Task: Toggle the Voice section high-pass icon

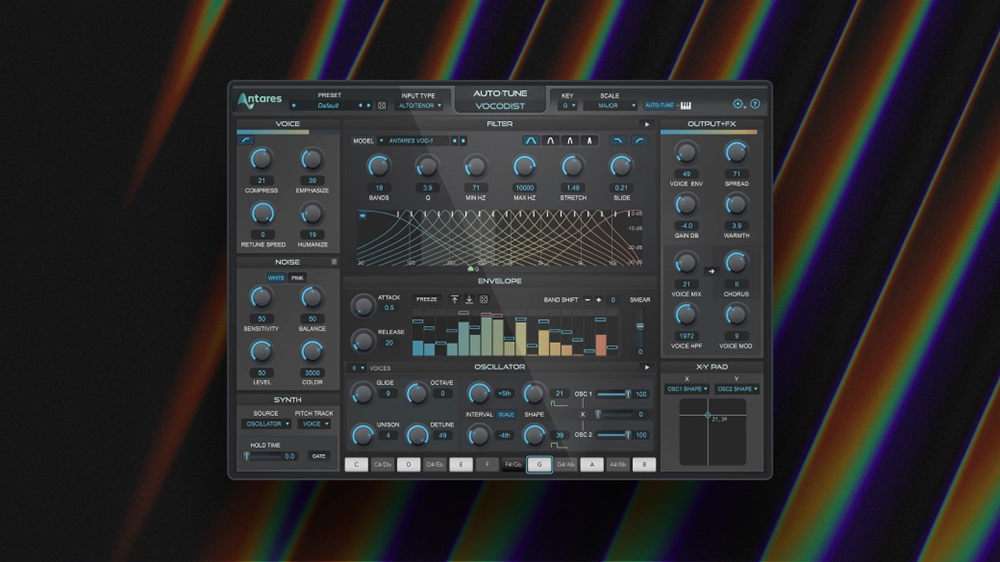Action: [x=247, y=140]
